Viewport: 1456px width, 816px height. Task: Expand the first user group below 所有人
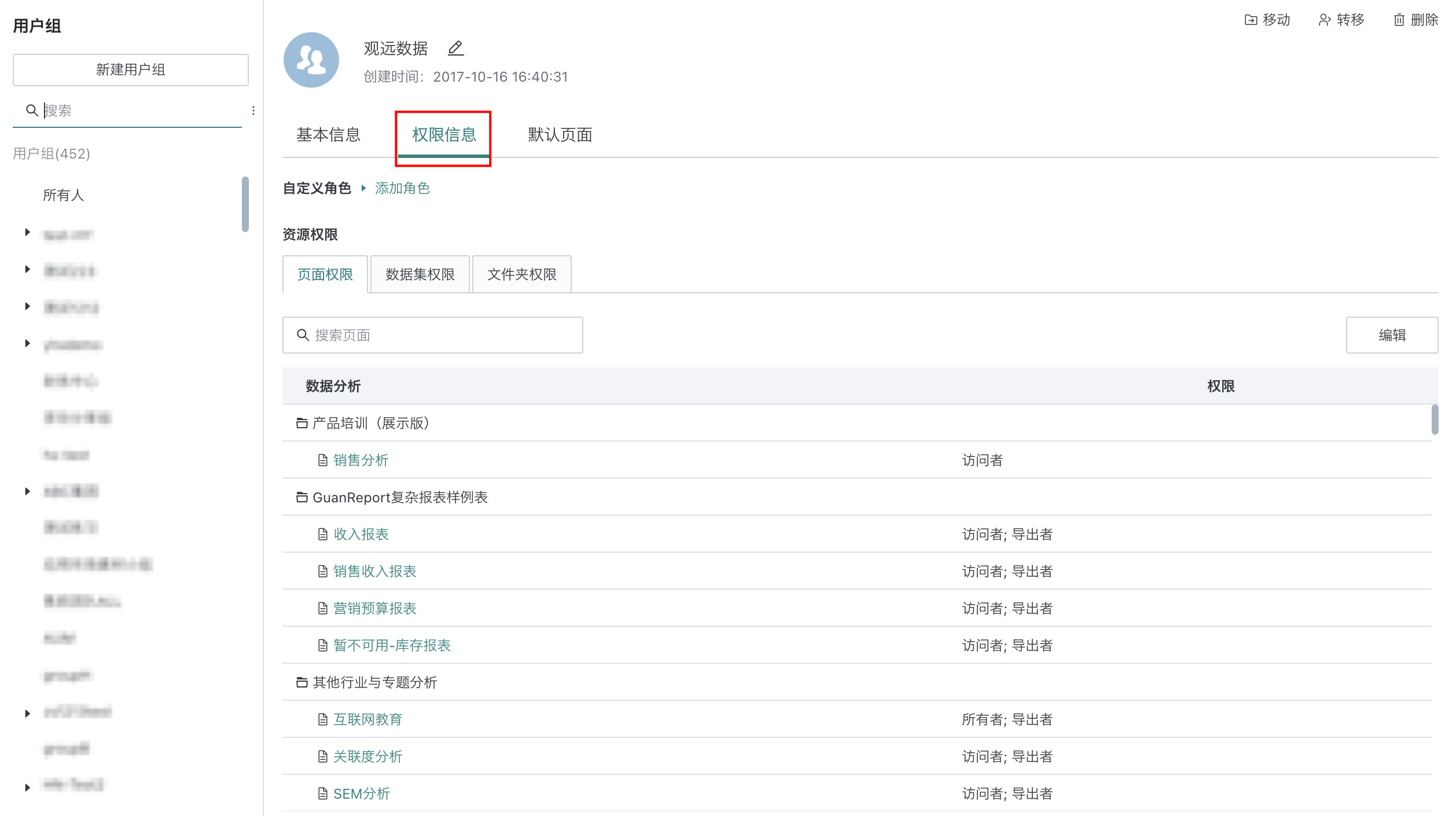pos(27,233)
